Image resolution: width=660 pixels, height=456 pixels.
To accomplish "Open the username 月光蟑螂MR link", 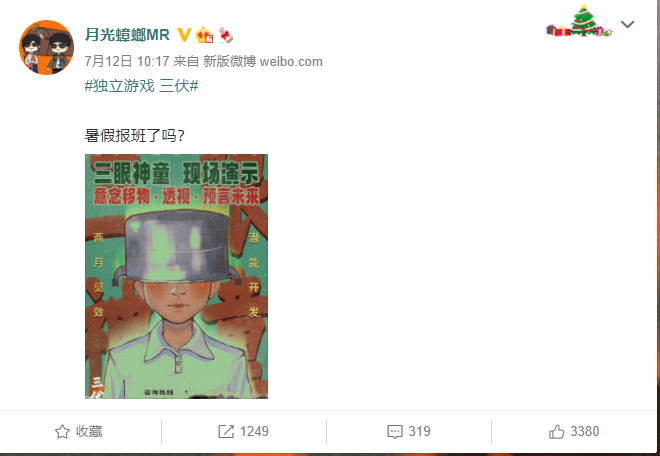I will pyautogui.click(x=127, y=35).
